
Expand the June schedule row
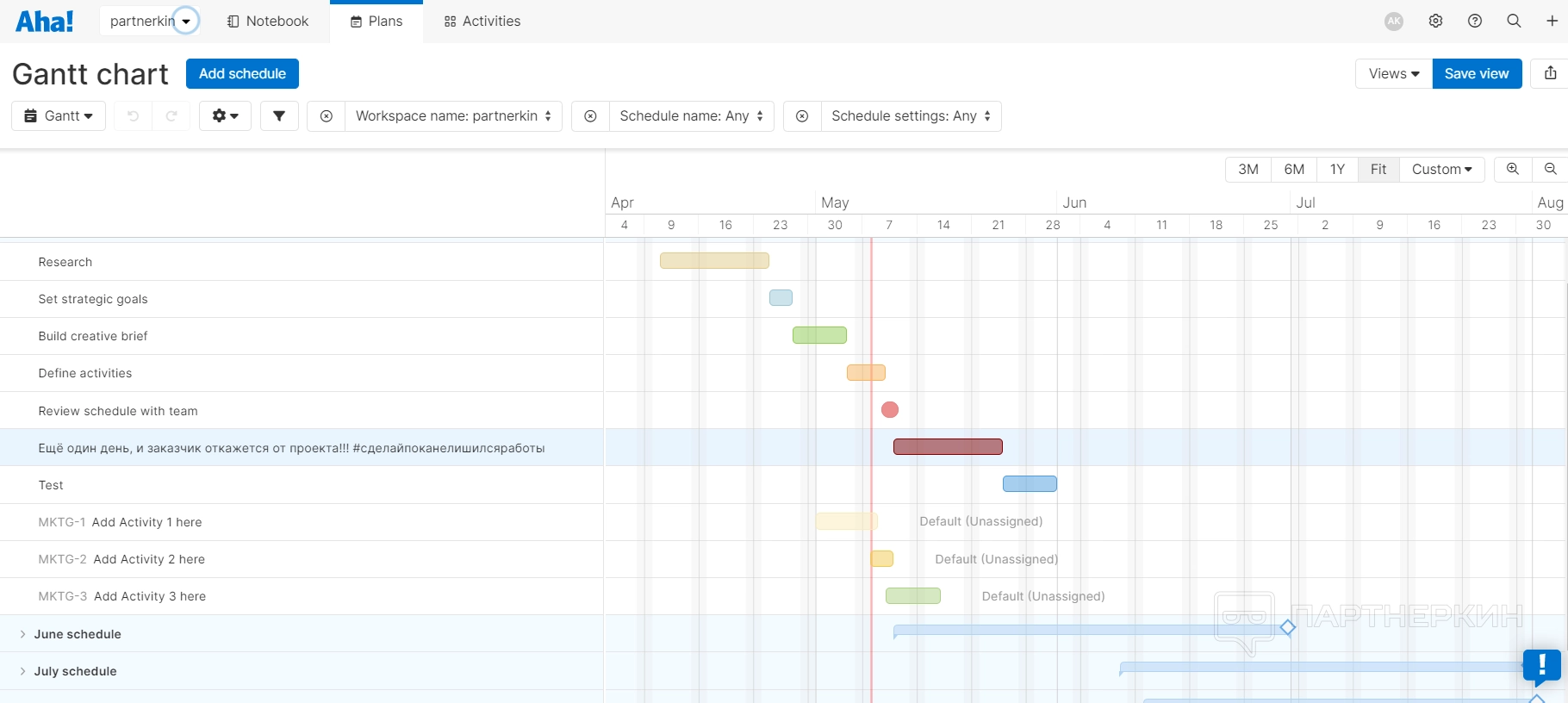pyautogui.click(x=22, y=634)
